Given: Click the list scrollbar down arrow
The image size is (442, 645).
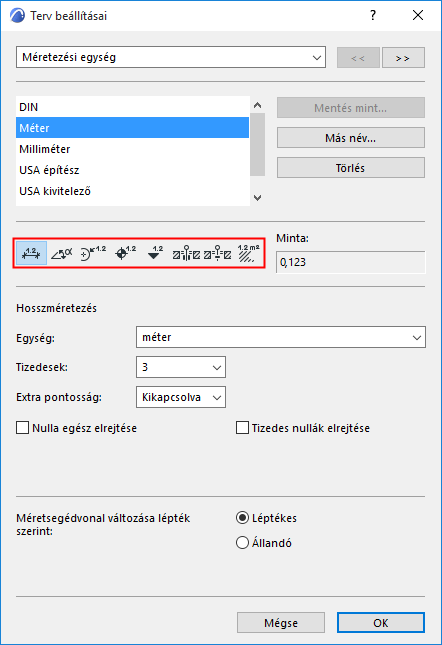Looking at the screenshot, I should [257, 198].
